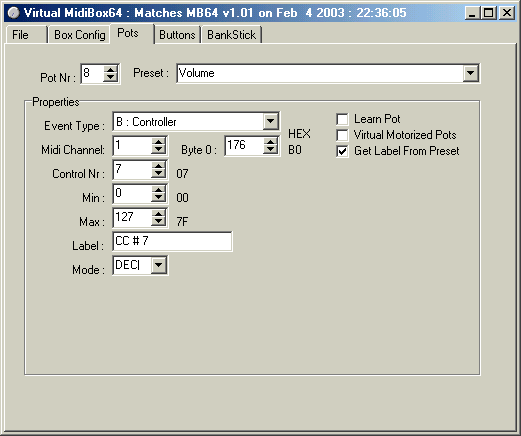Open the File tab
The height and width of the screenshot is (436, 521).
click(x=26, y=35)
